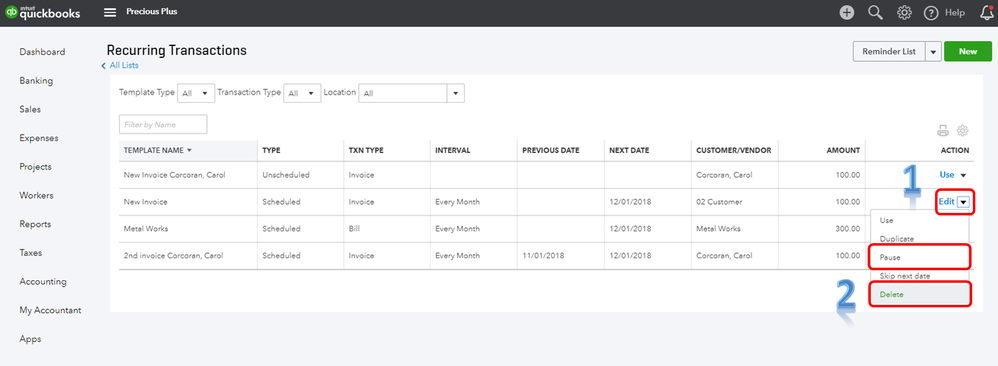Open Expenses in the sidebar
The image size is (998, 366).
click(x=39, y=138)
